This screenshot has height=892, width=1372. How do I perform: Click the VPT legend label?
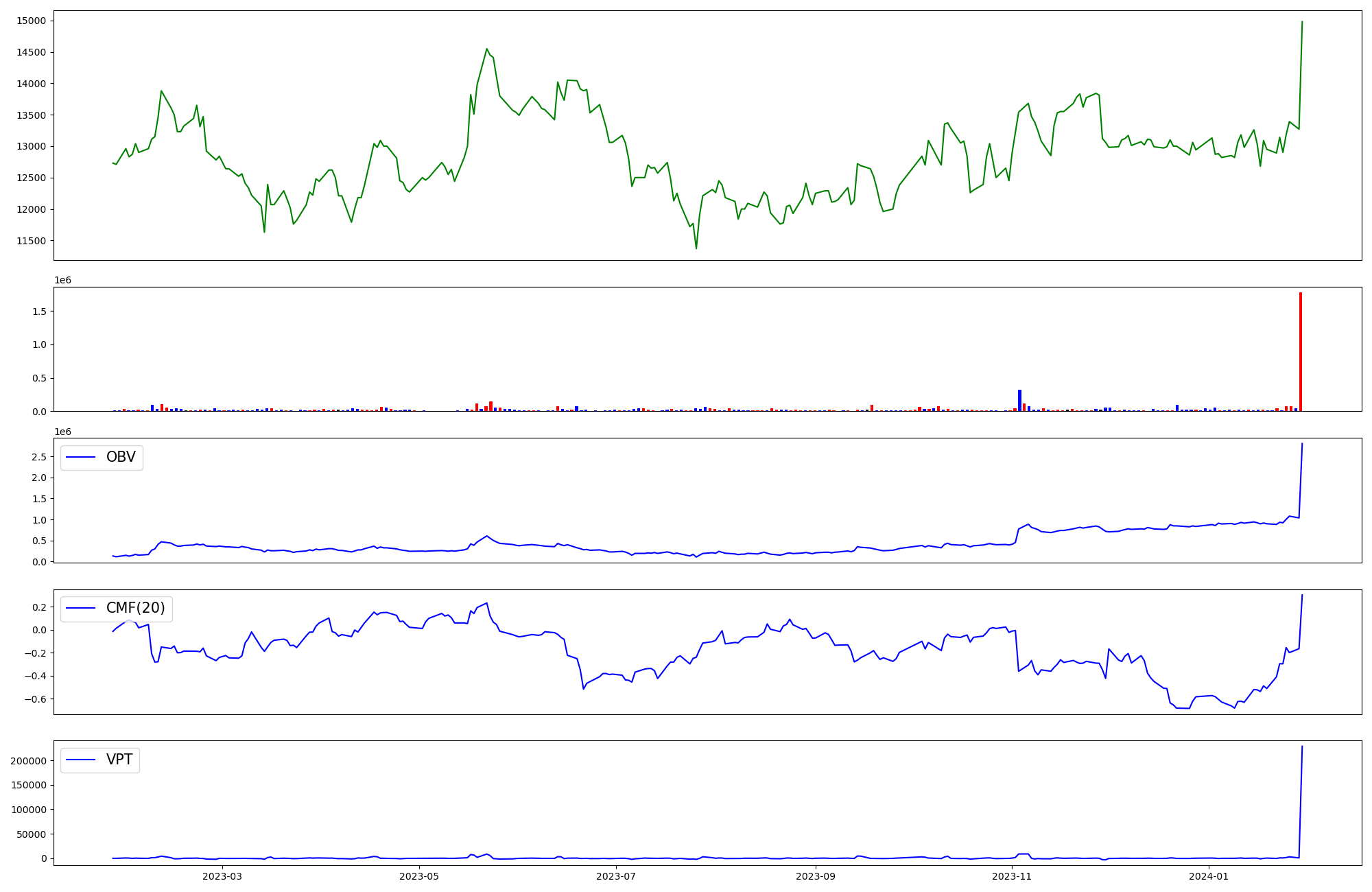[x=119, y=760]
